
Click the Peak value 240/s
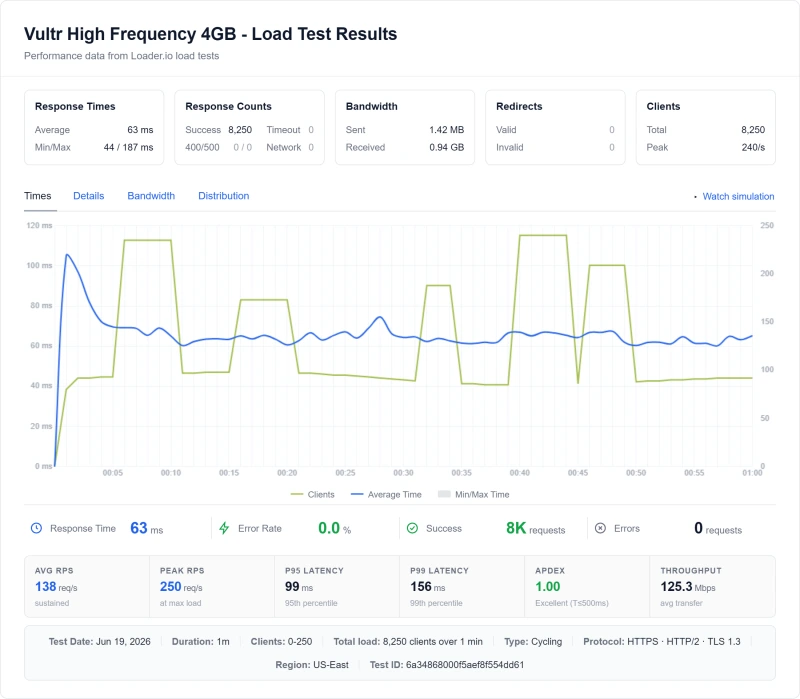click(x=753, y=147)
